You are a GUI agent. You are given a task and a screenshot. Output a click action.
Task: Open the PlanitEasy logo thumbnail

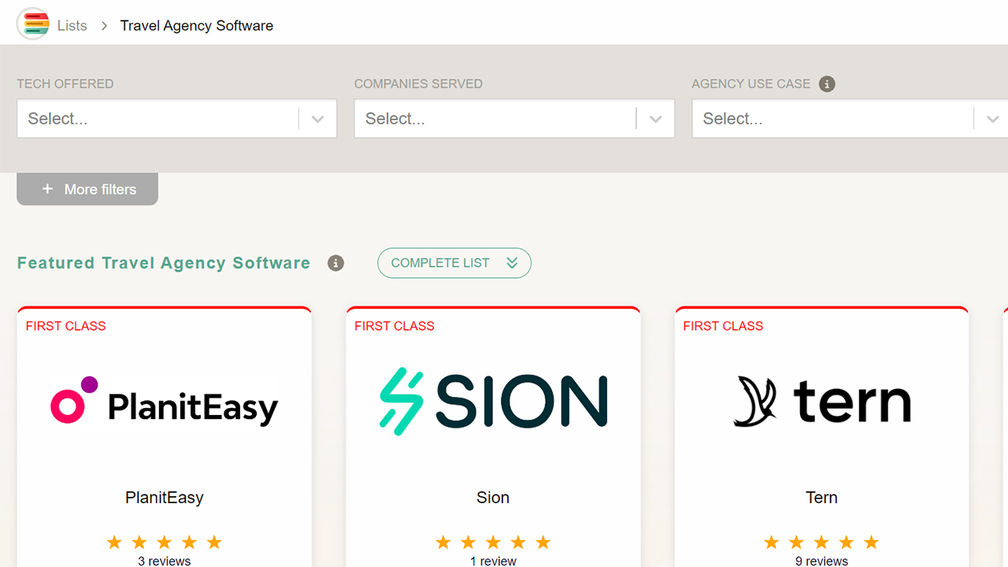point(165,402)
